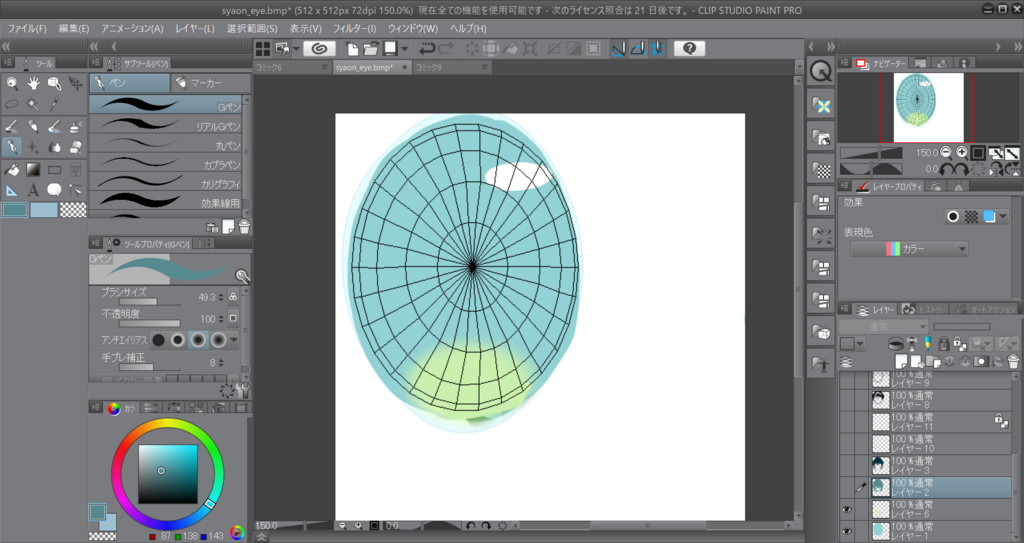Open the 表現色 カラー dropdown
Screen dimensions: 1024x543
tap(909, 249)
